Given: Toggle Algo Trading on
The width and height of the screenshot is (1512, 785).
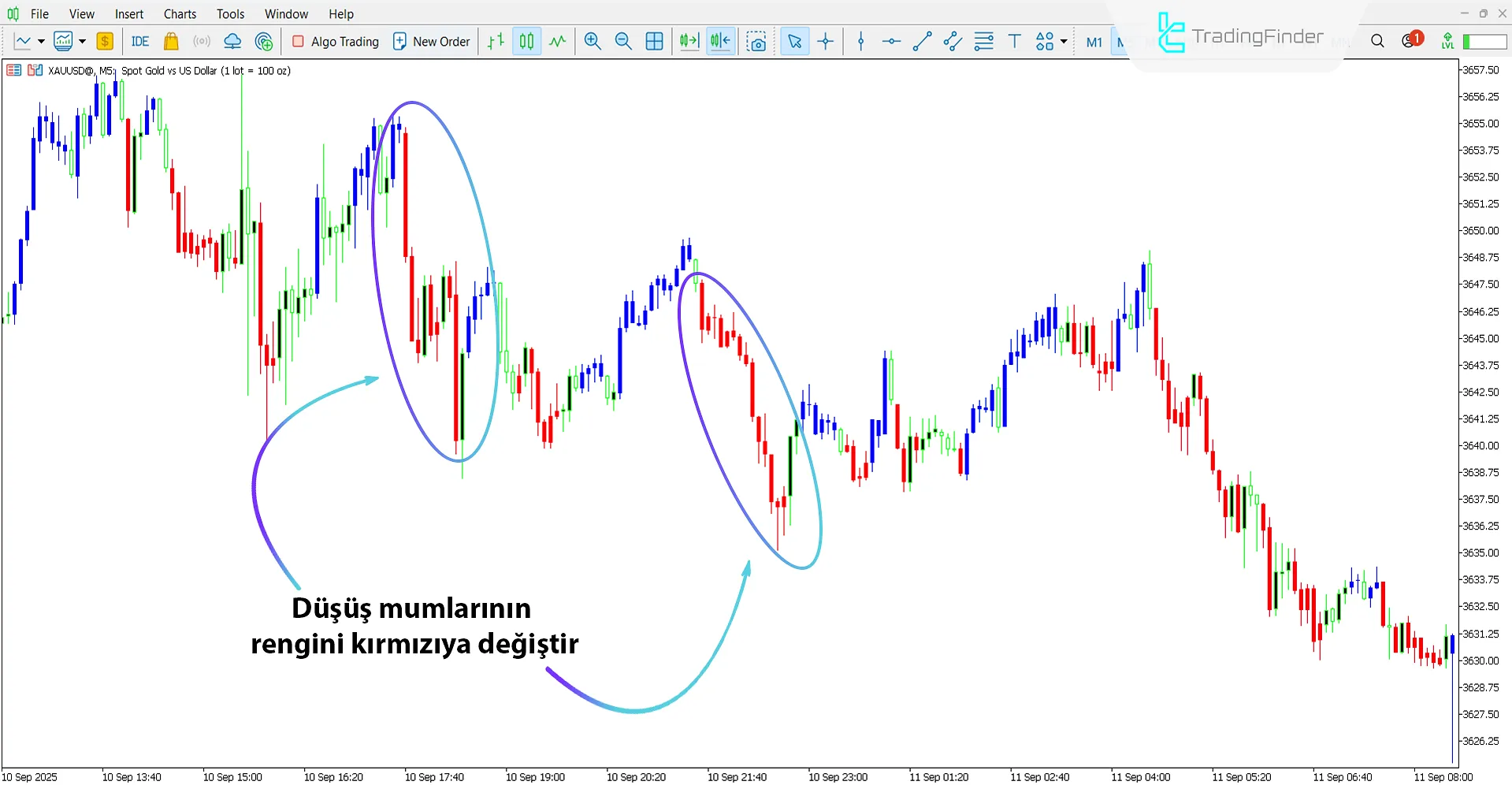Looking at the screenshot, I should [336, 42].
